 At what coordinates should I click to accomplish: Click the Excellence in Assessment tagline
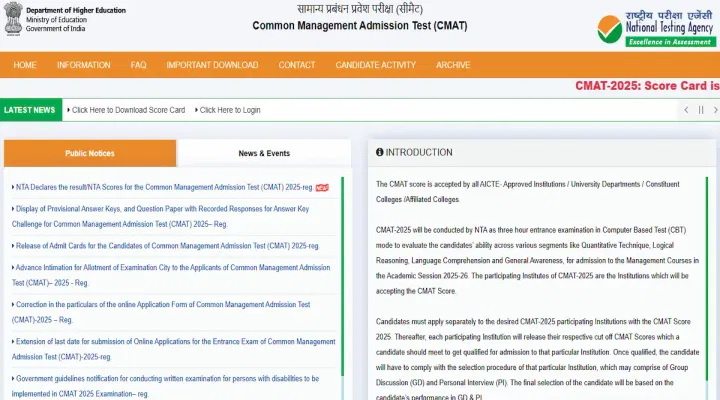[670, 42]
